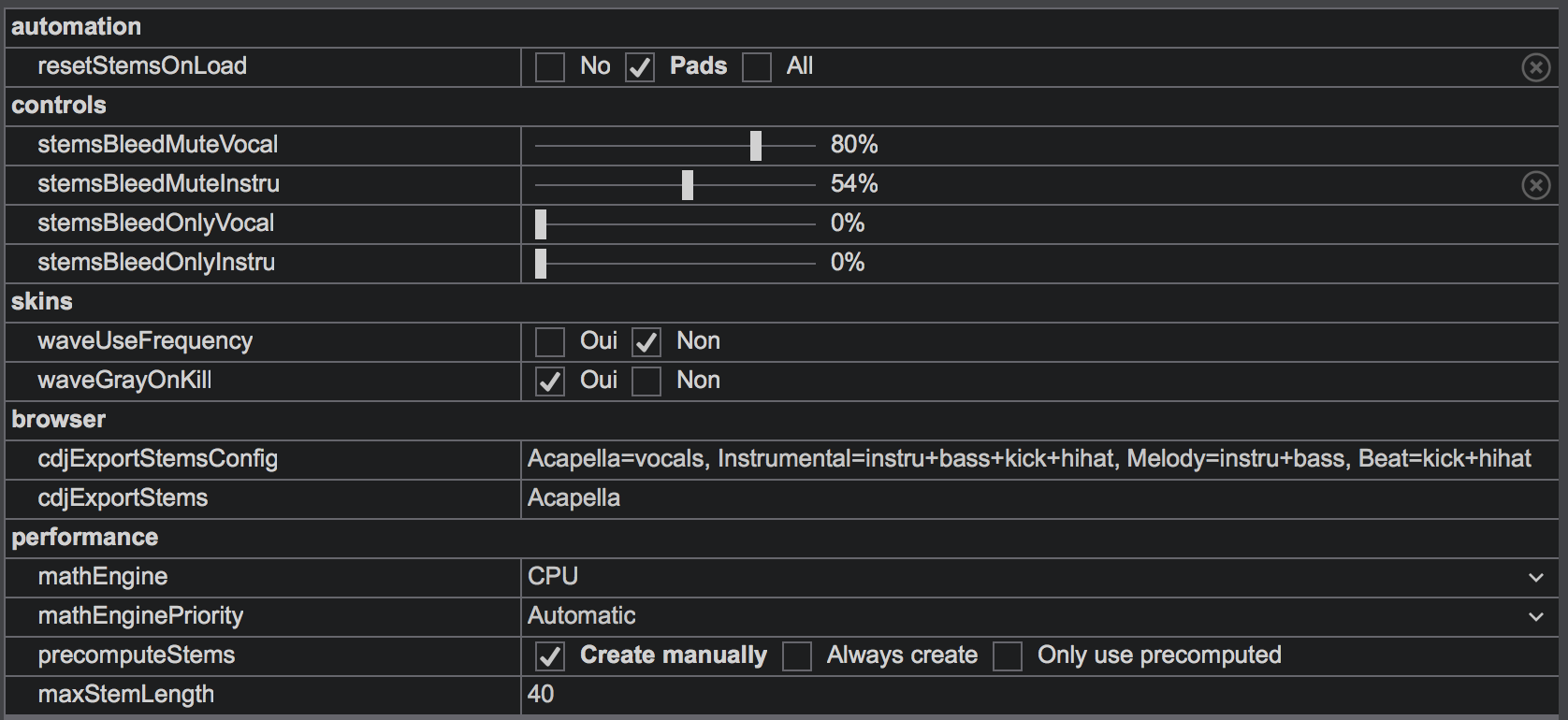Reset resetStemsOnLoad with its circled X icon
1568x720 pixels.
coord(1535,67)
